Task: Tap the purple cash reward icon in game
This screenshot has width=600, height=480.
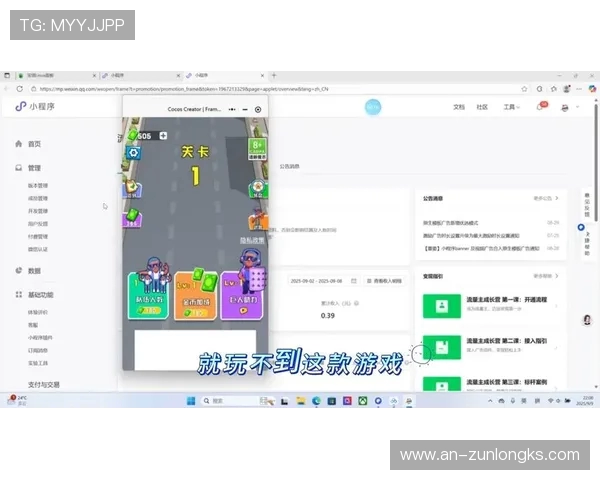Action: [132, 218]
